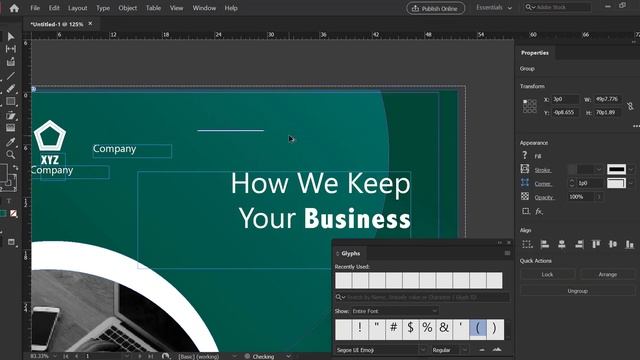This screenshot has width=640, height=360.
Task: Open the Window menu
Action: [x=204, y=8]
